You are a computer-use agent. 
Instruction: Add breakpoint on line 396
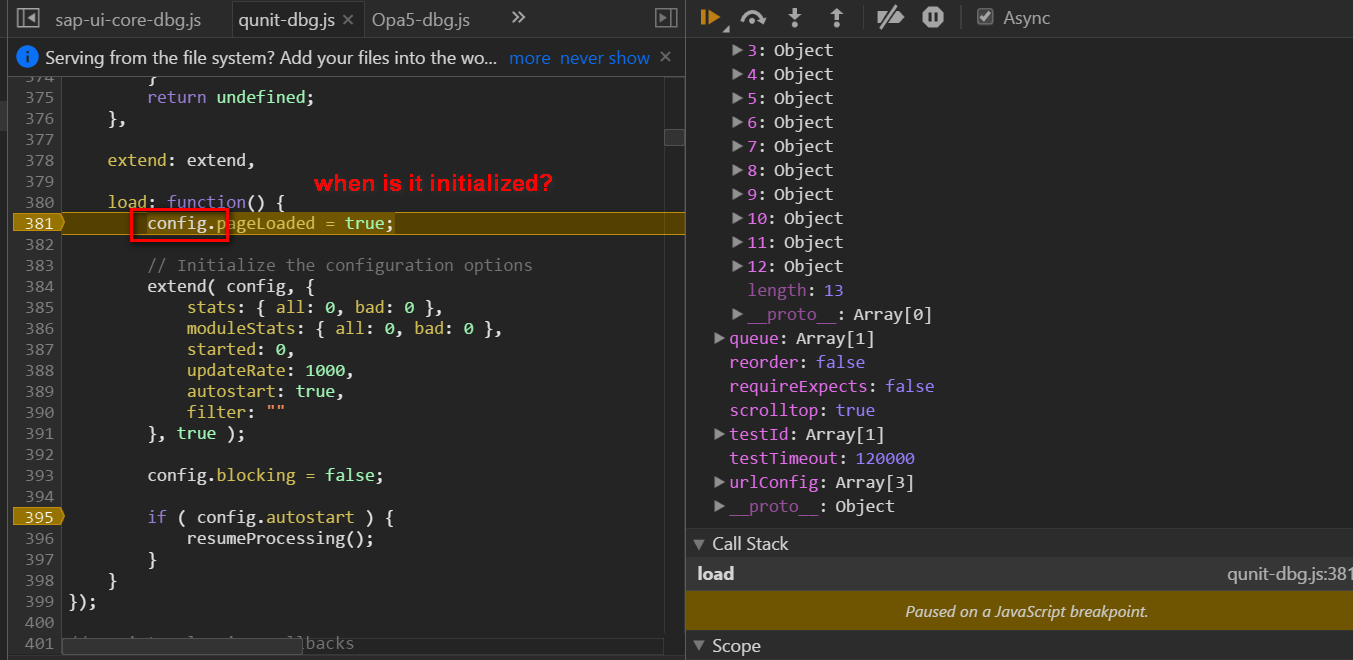coord(37,538)
